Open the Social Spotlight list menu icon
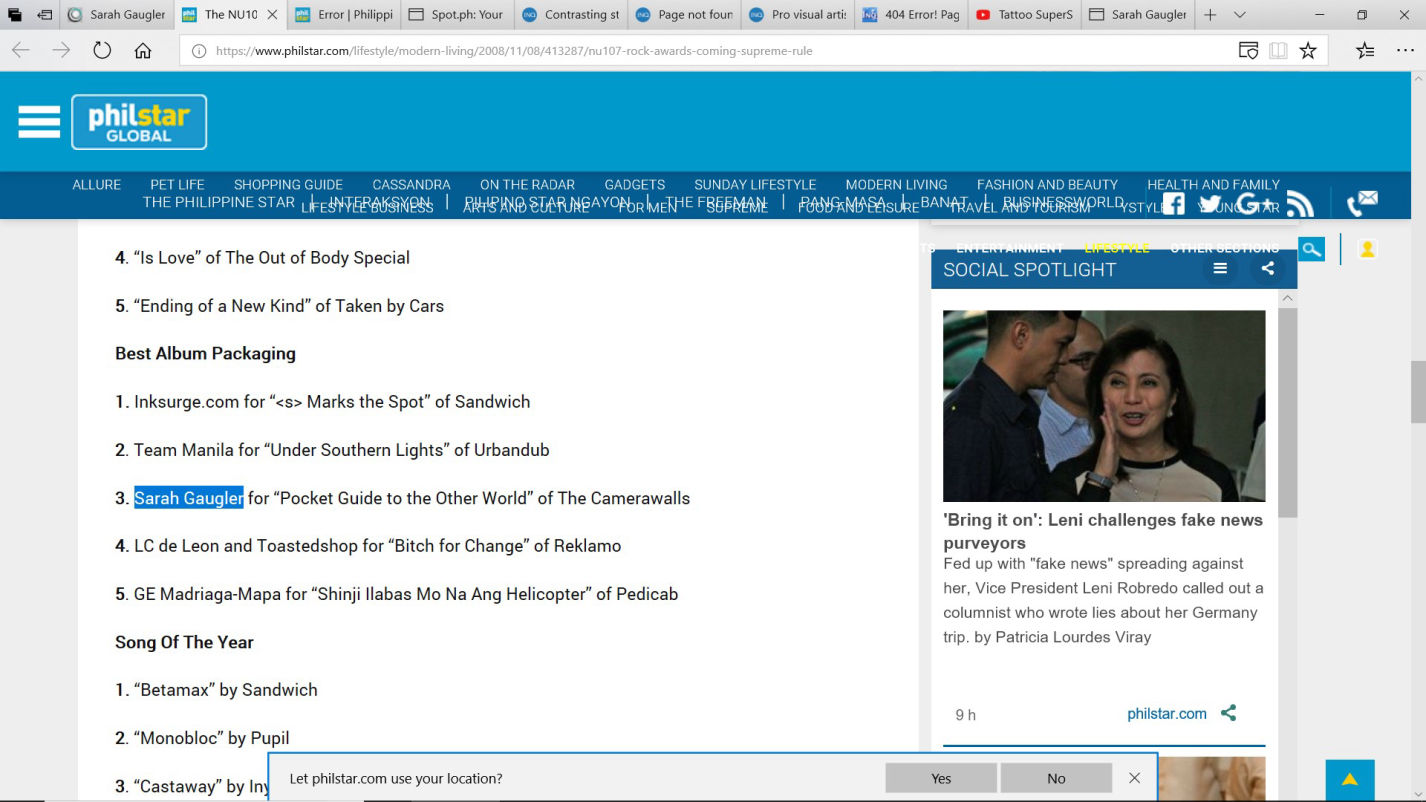Image resolution: width=1426 pixels, height=802 pixels. (1220, 268)
